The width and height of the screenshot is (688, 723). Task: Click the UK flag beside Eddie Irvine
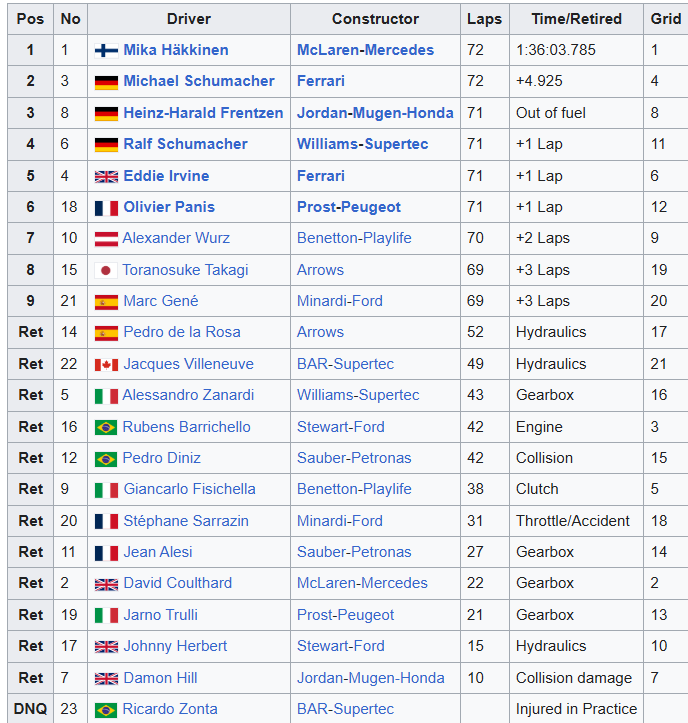(106, 177)
